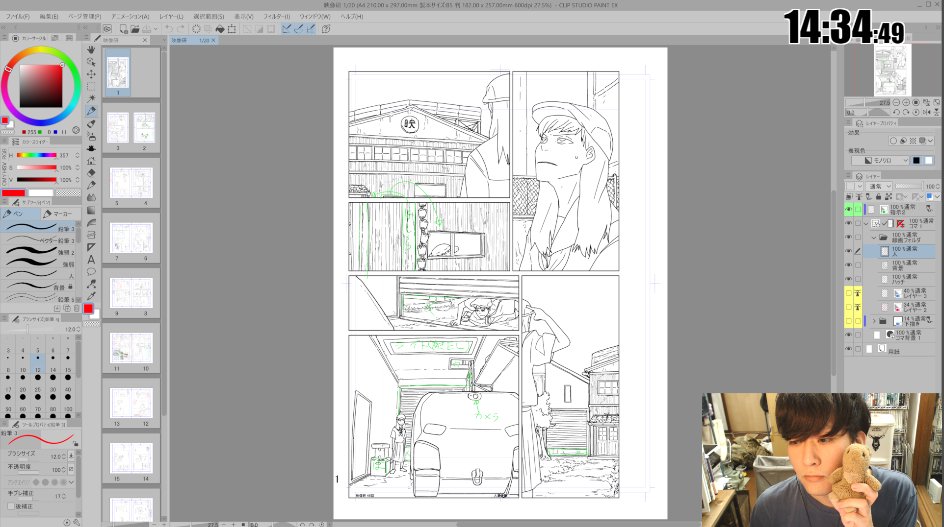Open the アニメーション(A) menu
The height and width of the screenshot is (527, 944).
click(x=130, y=16)
